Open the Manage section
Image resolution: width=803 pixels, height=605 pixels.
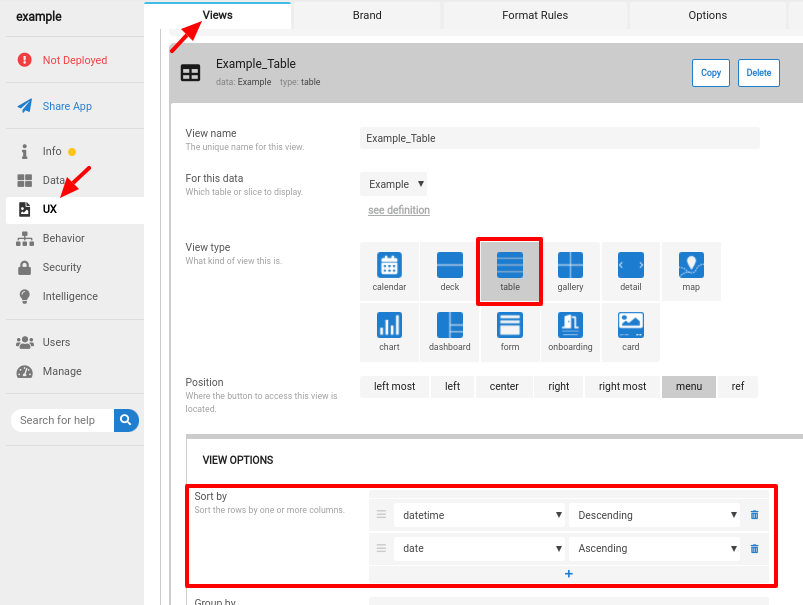pos(62,371)
